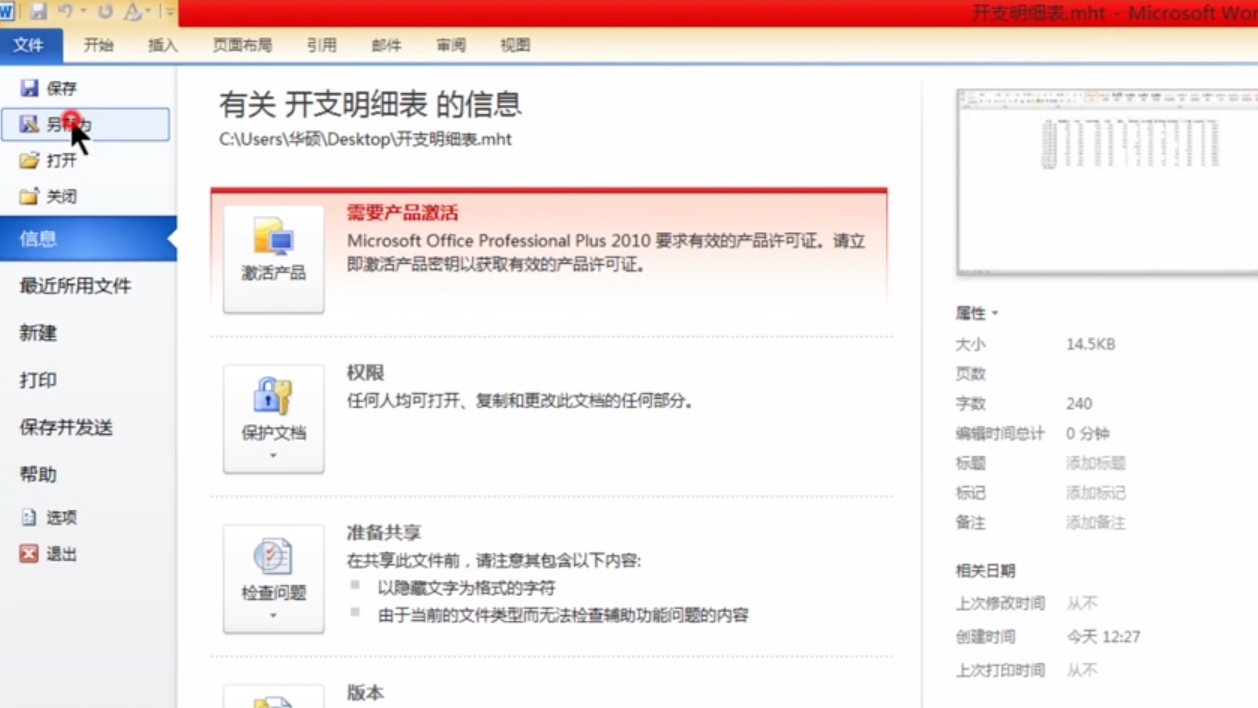
Task: Click the red 退出 exit icon
Action: (29, 553)
